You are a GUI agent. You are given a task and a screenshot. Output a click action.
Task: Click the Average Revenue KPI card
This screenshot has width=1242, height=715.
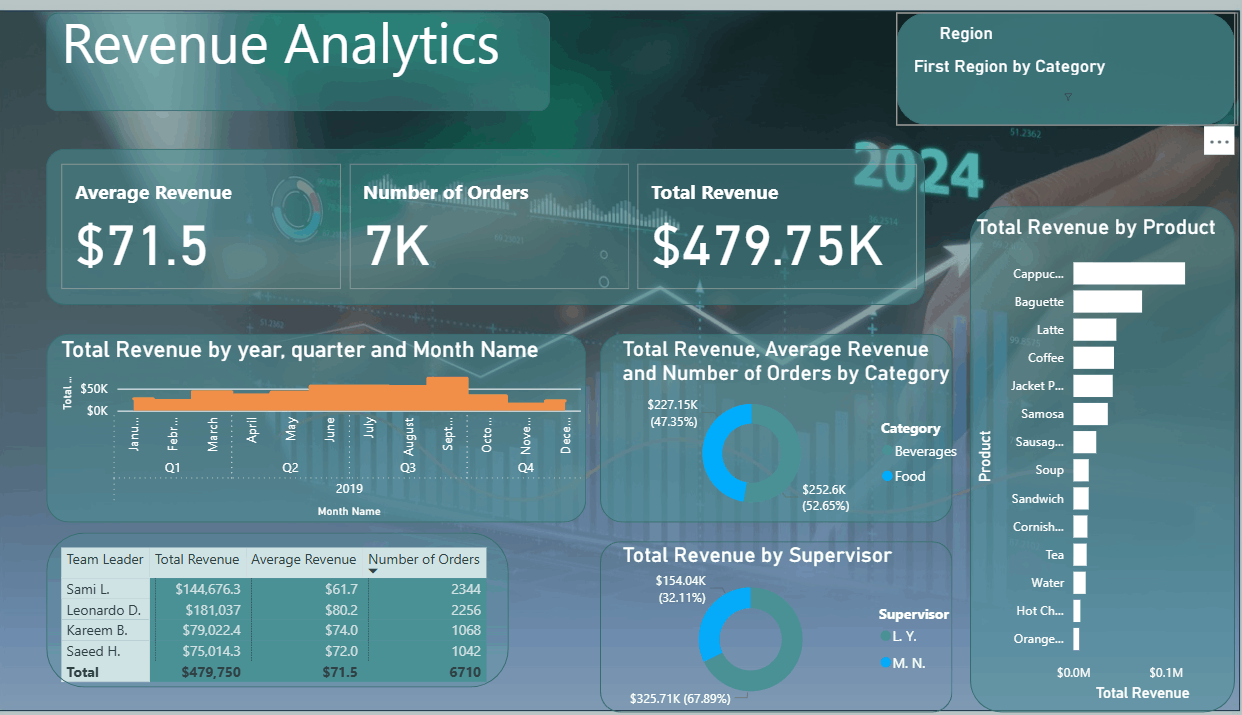[200, 225]
